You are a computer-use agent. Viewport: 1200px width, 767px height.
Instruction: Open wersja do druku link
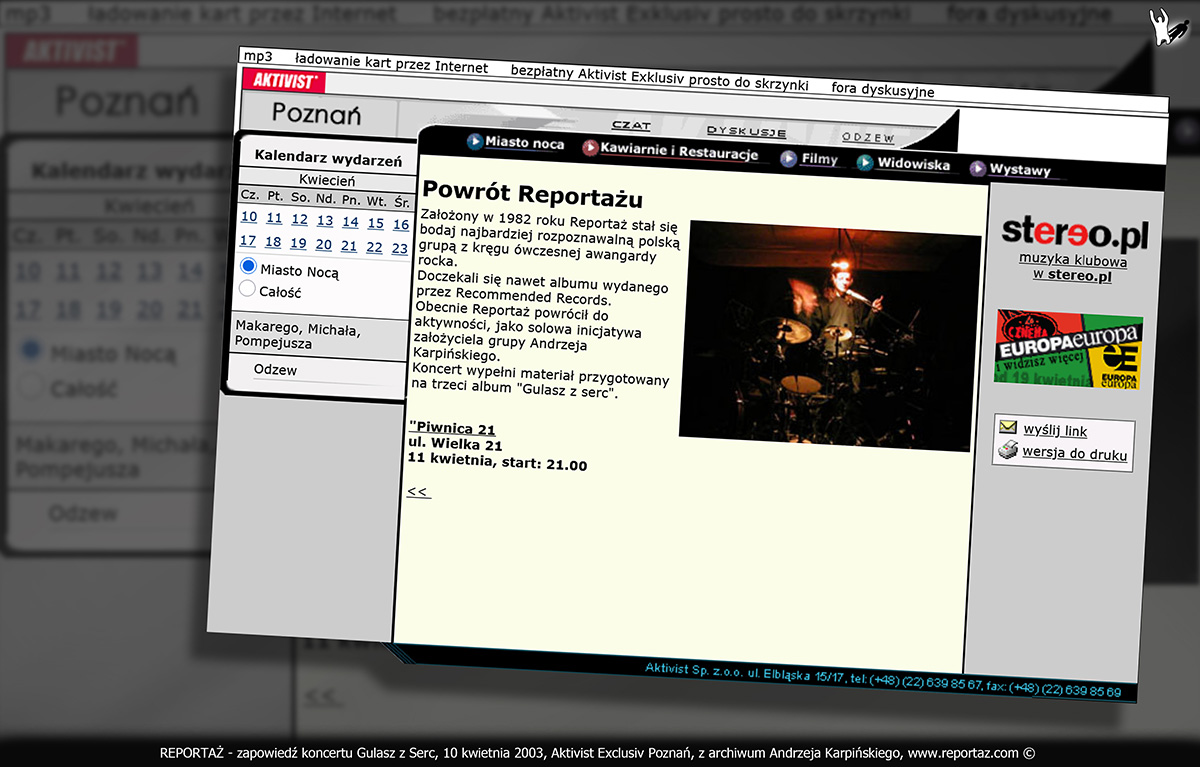click(1074, 455)
